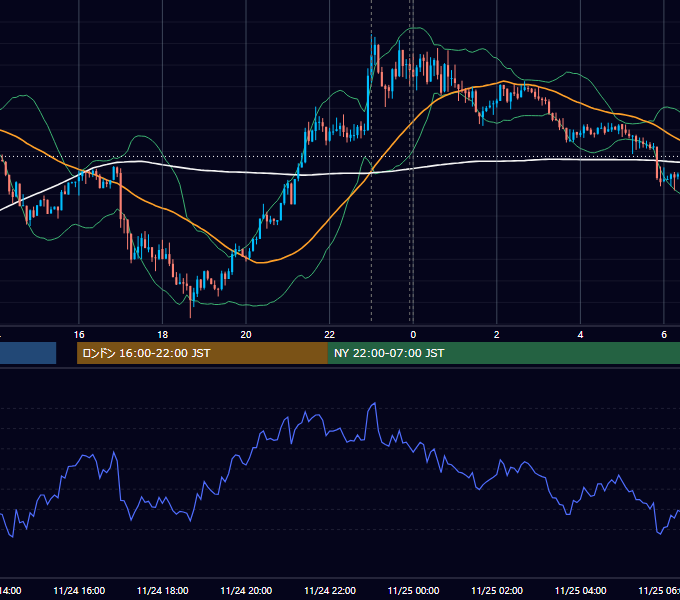Click the ロンドン 16:00-22:00 JST session bar

202,353
